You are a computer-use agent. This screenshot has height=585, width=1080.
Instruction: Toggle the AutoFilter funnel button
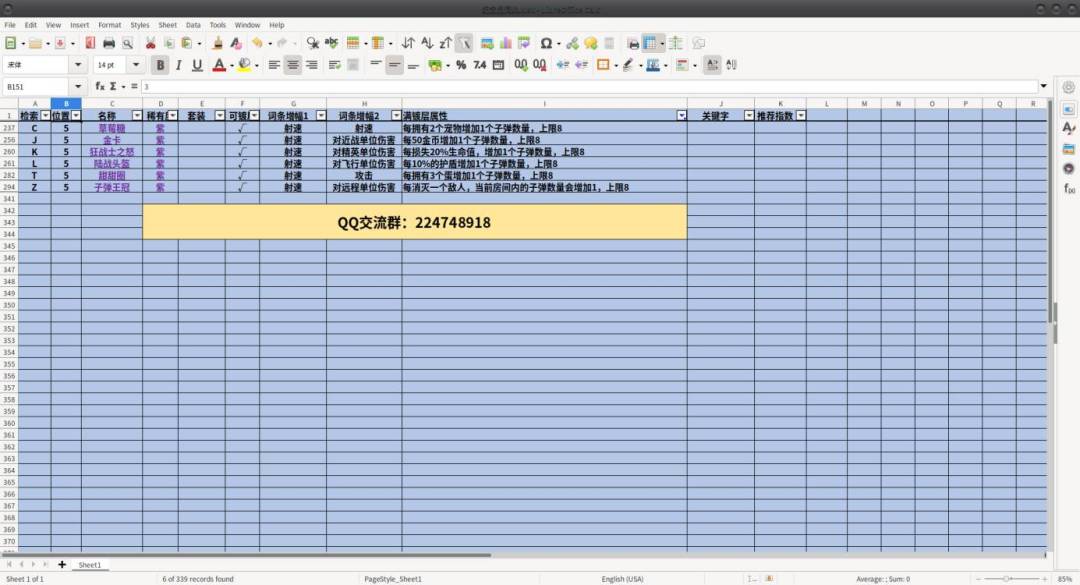click(464, 43)
